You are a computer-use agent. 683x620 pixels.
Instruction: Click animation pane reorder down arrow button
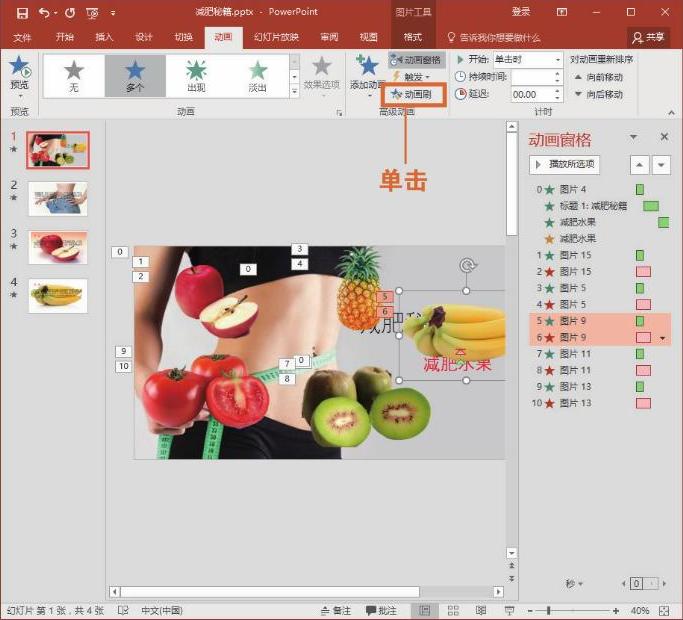661,165
